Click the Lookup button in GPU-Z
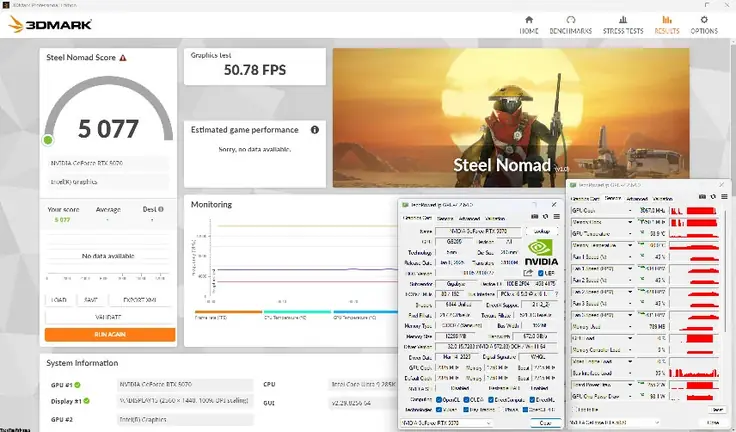Image resolution: width=736 pixels, height=432 pixels. [x=542, y=231]
